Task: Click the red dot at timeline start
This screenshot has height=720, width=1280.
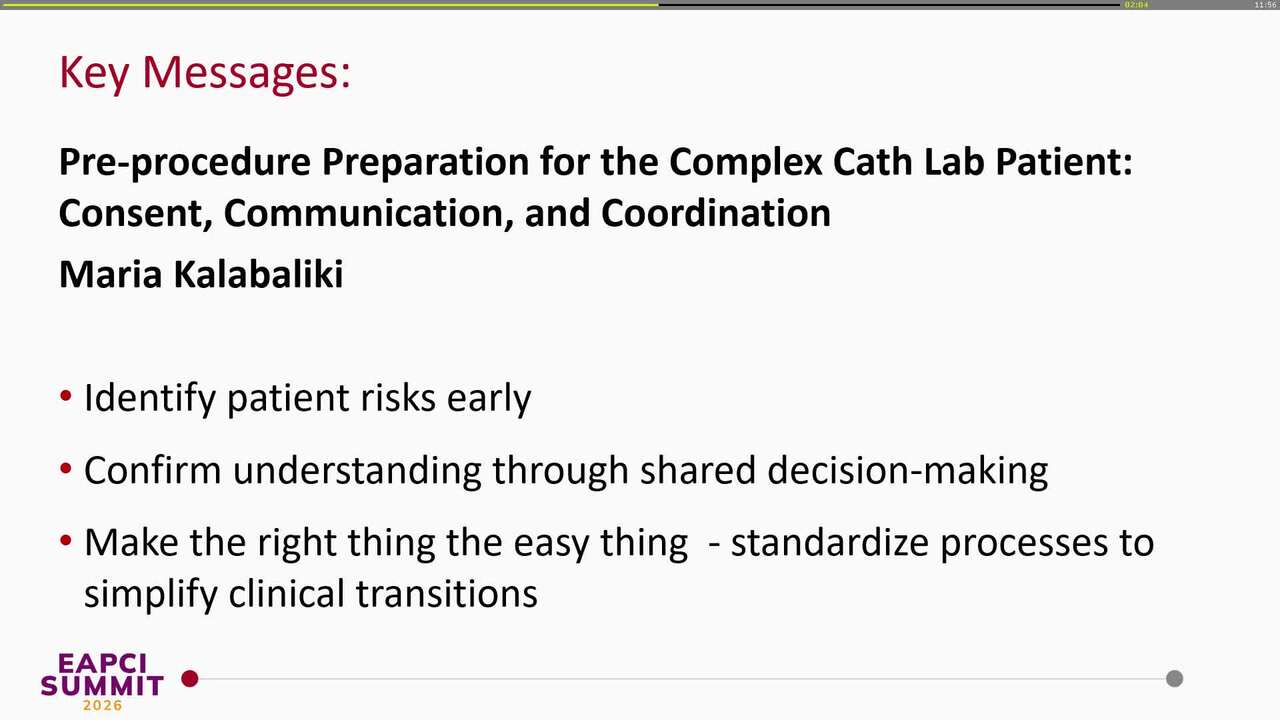Action: pyautogui.click(x=190, y=679)
